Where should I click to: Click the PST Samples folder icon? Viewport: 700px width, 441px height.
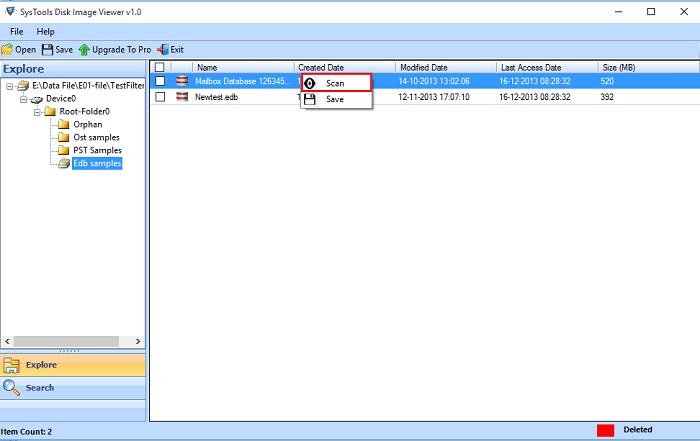click(x=64, y=150)
